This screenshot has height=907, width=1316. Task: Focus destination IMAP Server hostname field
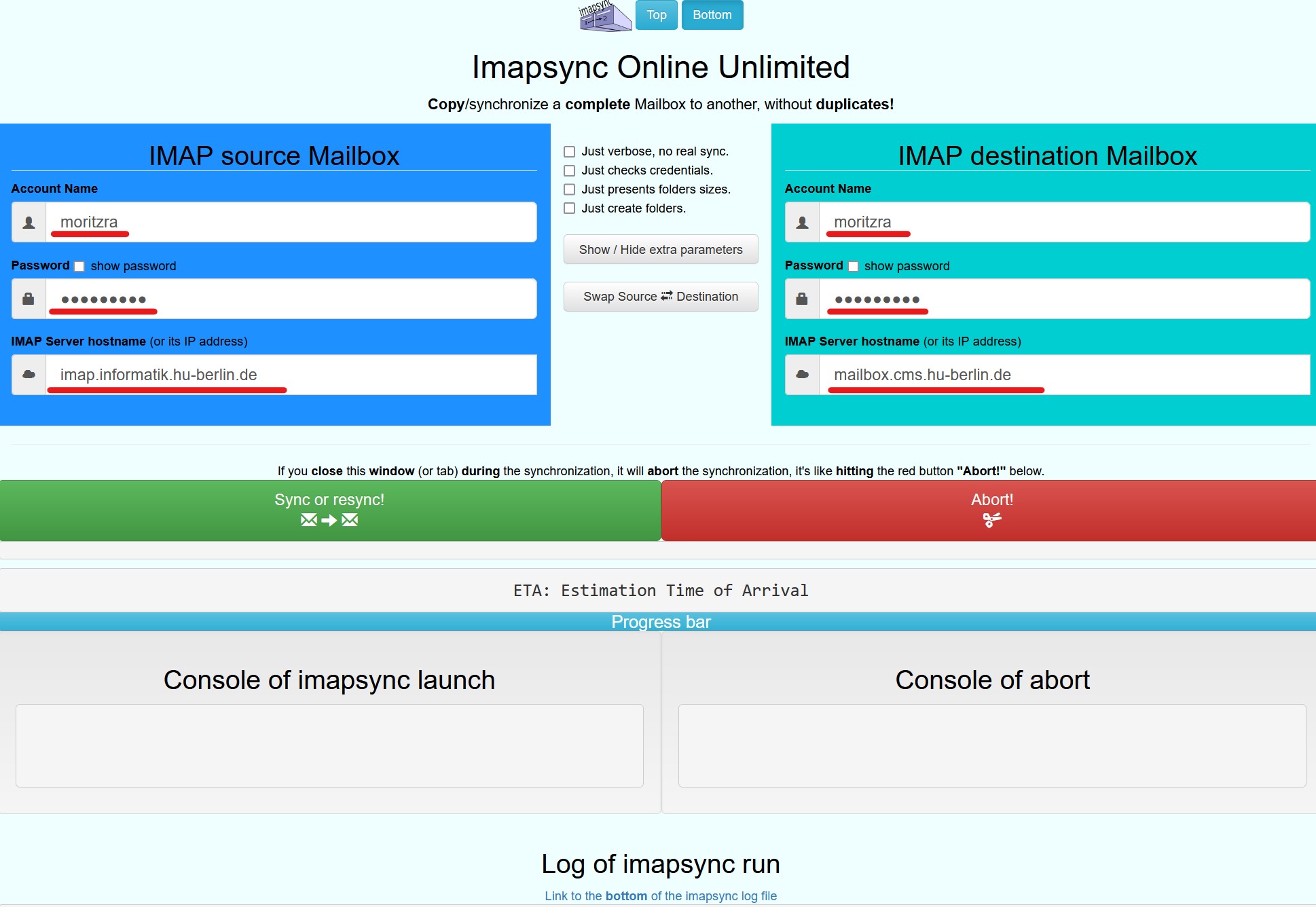point(1063,375)
